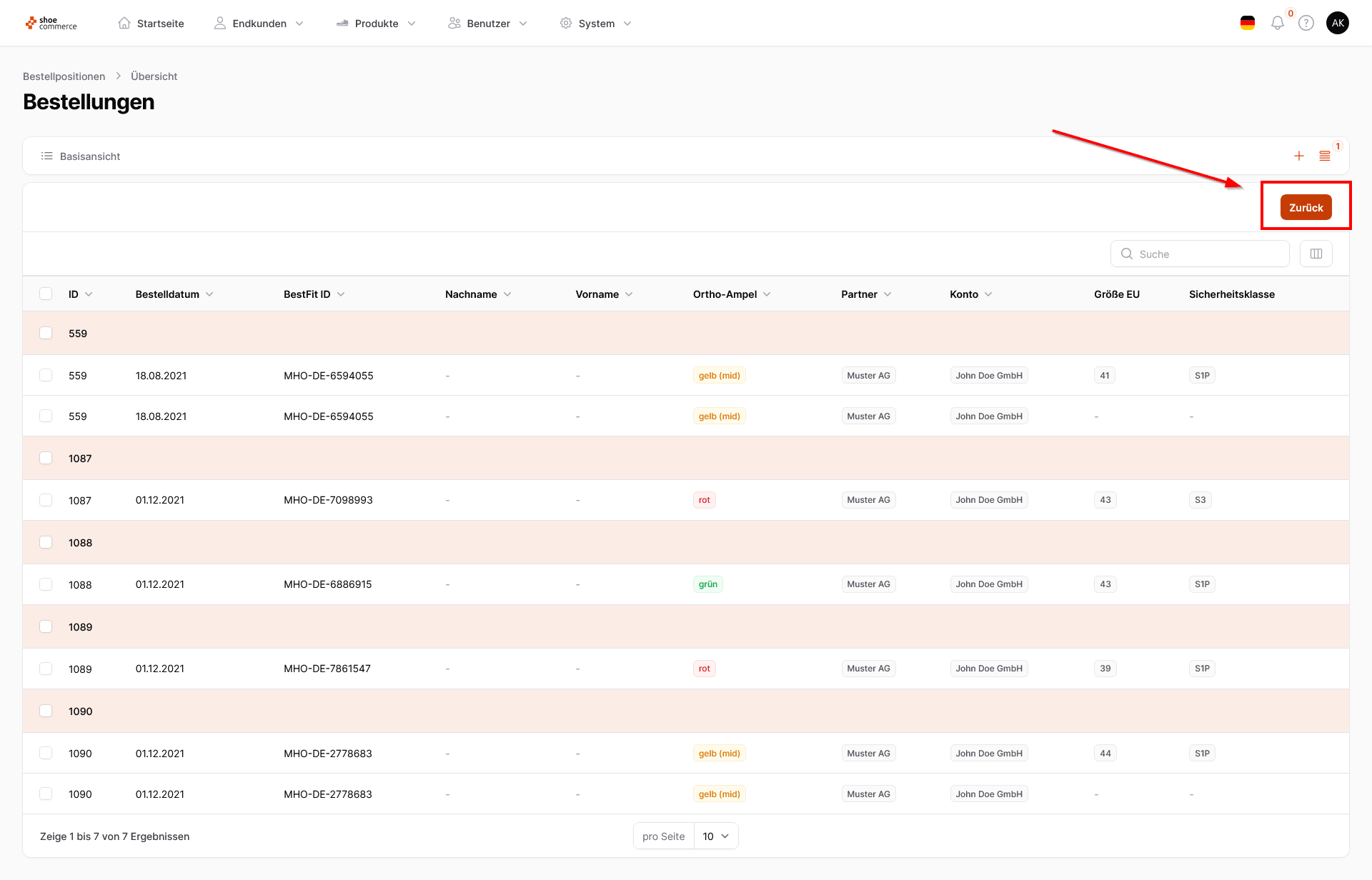Open the notifications bell

click(x=1277, y=23)
